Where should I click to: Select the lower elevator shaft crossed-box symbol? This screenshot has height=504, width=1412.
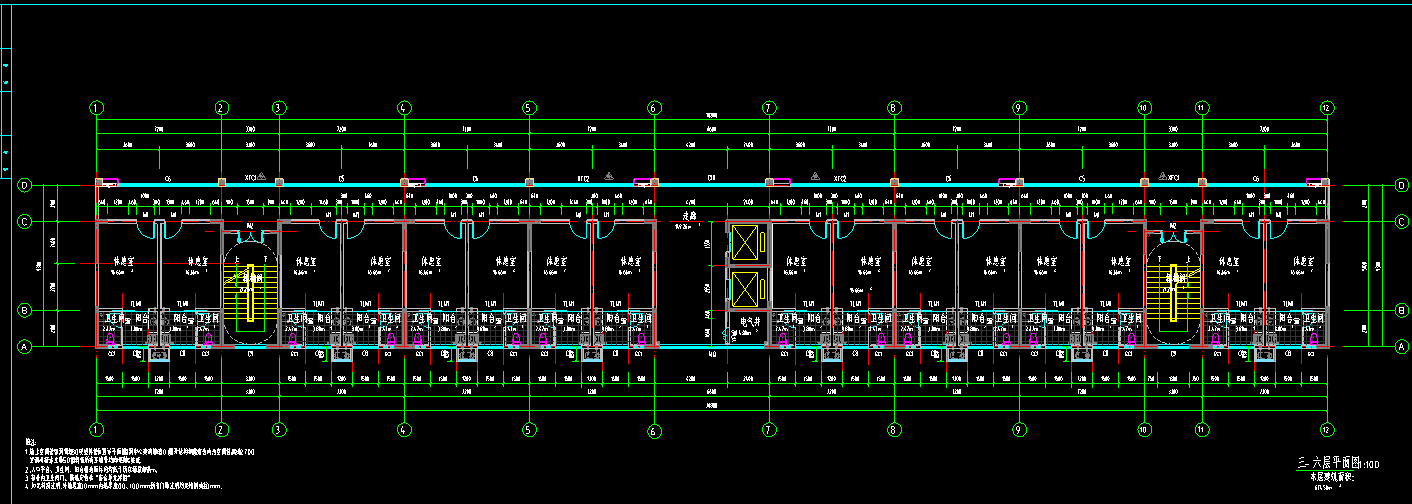pos(746,290)
